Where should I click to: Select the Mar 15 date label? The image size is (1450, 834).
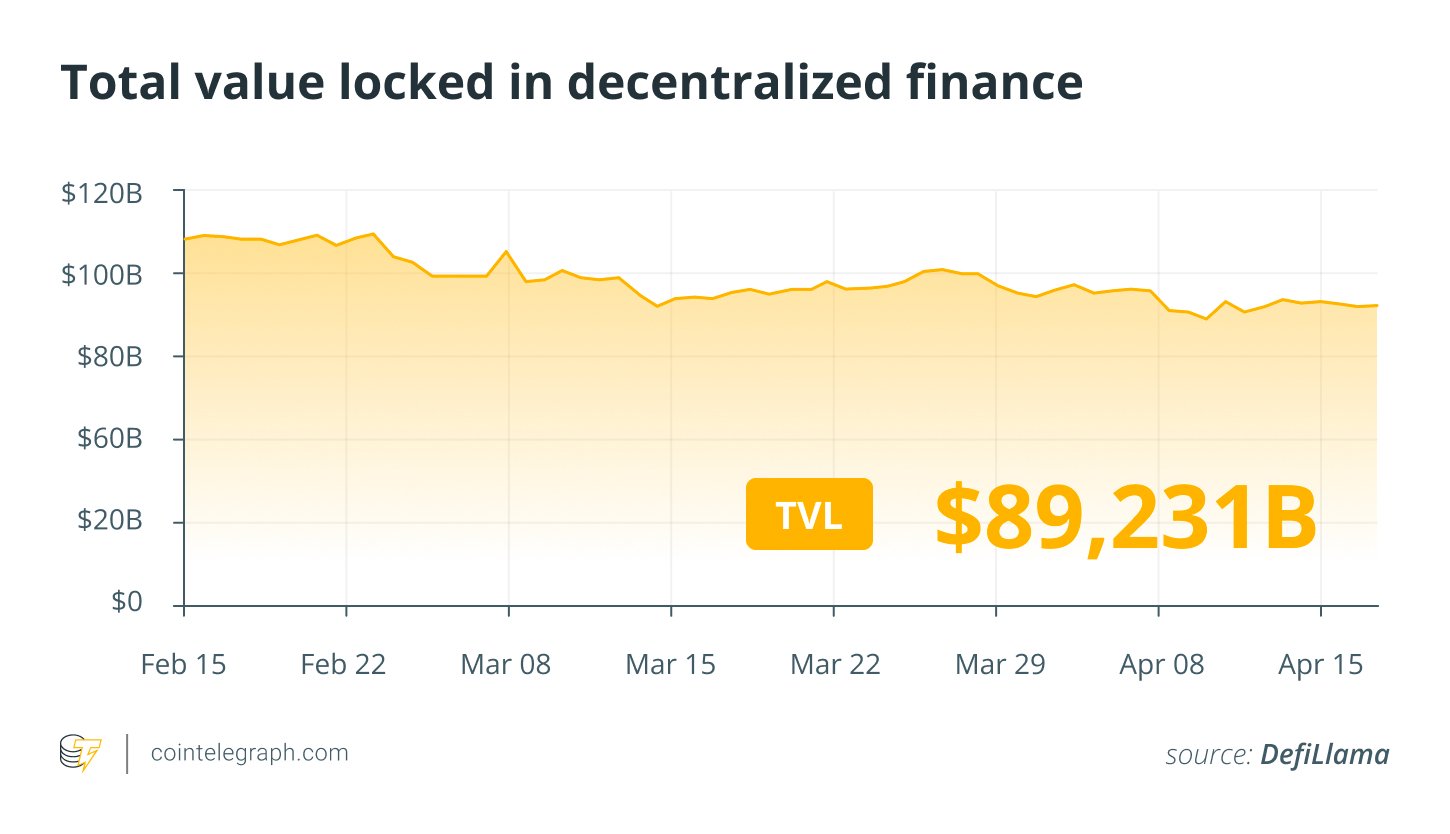[x=670, y=664]
